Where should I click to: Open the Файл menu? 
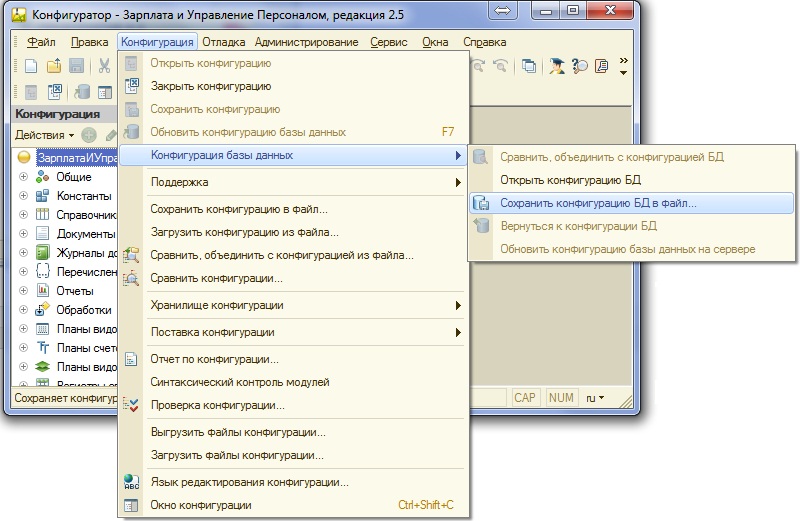pos(41,42)
